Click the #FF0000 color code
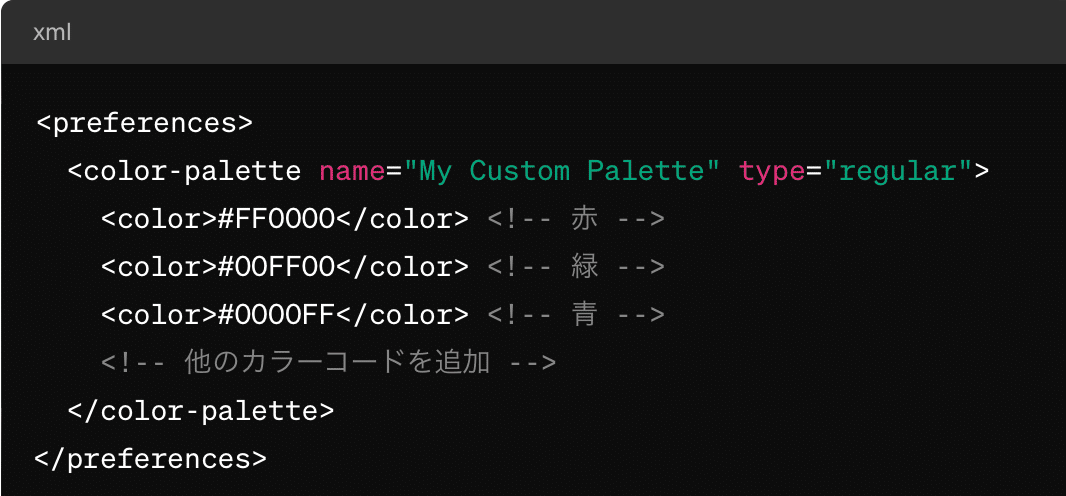The height and width of the screenshot is (496, 1066). 277,219
